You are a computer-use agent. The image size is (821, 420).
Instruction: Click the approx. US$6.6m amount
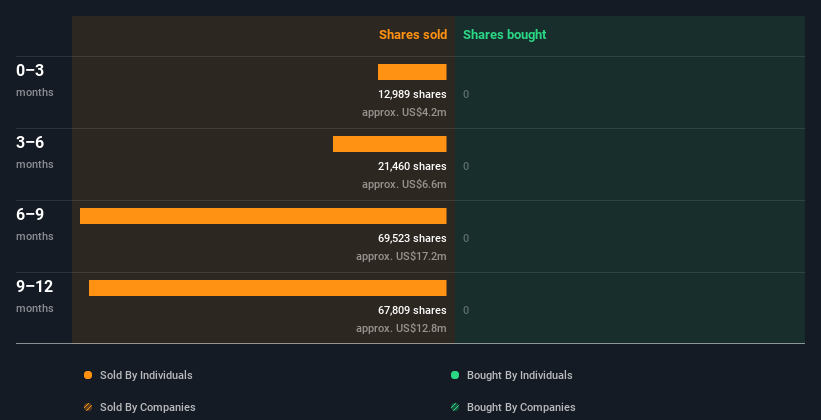(404, 184)
